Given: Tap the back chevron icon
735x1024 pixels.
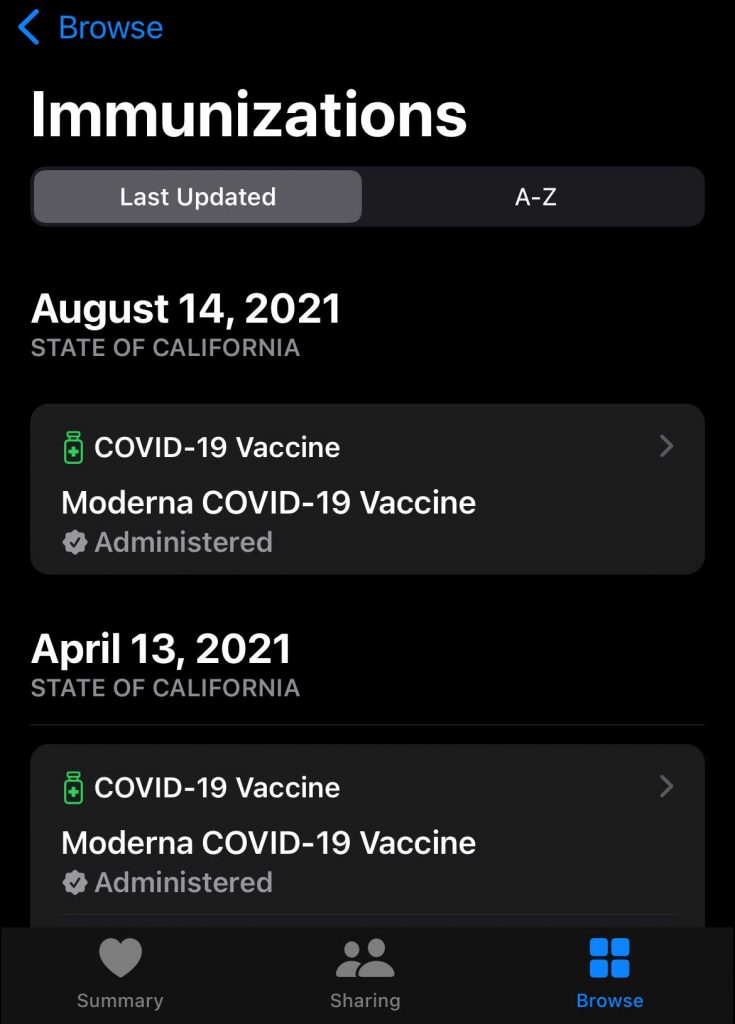Looking at the screenshot, I should 29,28.
